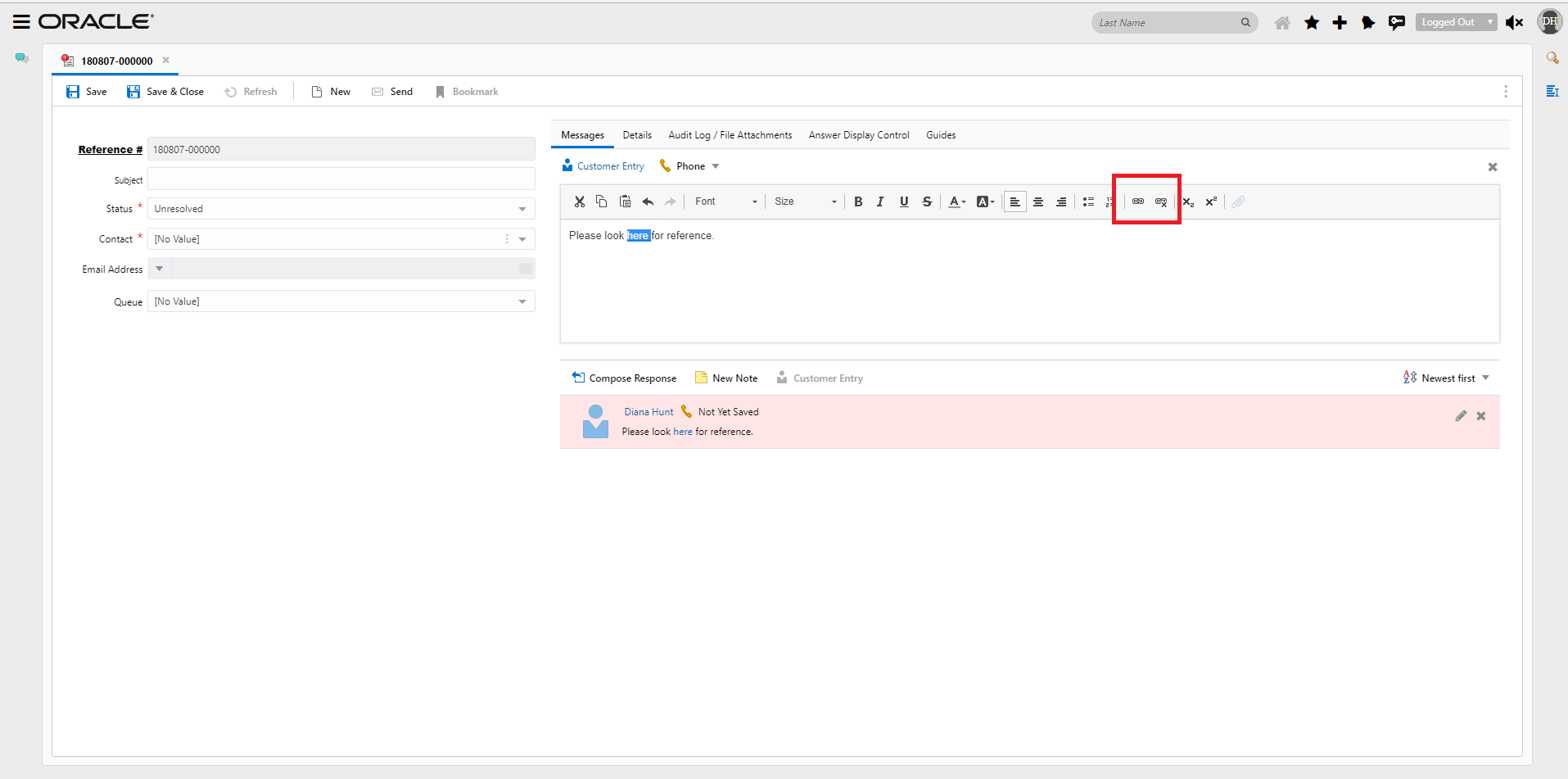Viewport: 1568px width, 779px height.
Task: Edit the Diana Hunt thread entry pencil icon
Action: click(x=1462, y=415)
